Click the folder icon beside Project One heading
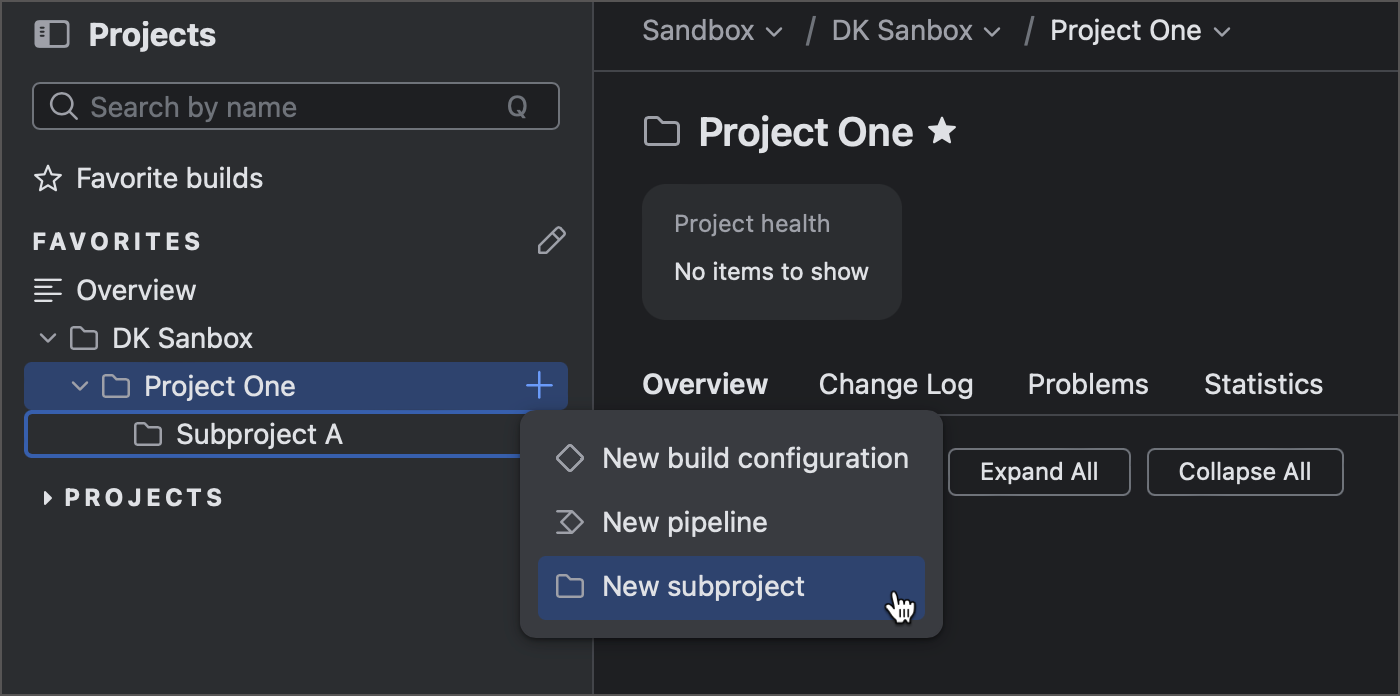The width and height of the screenshot is (1400, 696). click(x=661, y=131)
